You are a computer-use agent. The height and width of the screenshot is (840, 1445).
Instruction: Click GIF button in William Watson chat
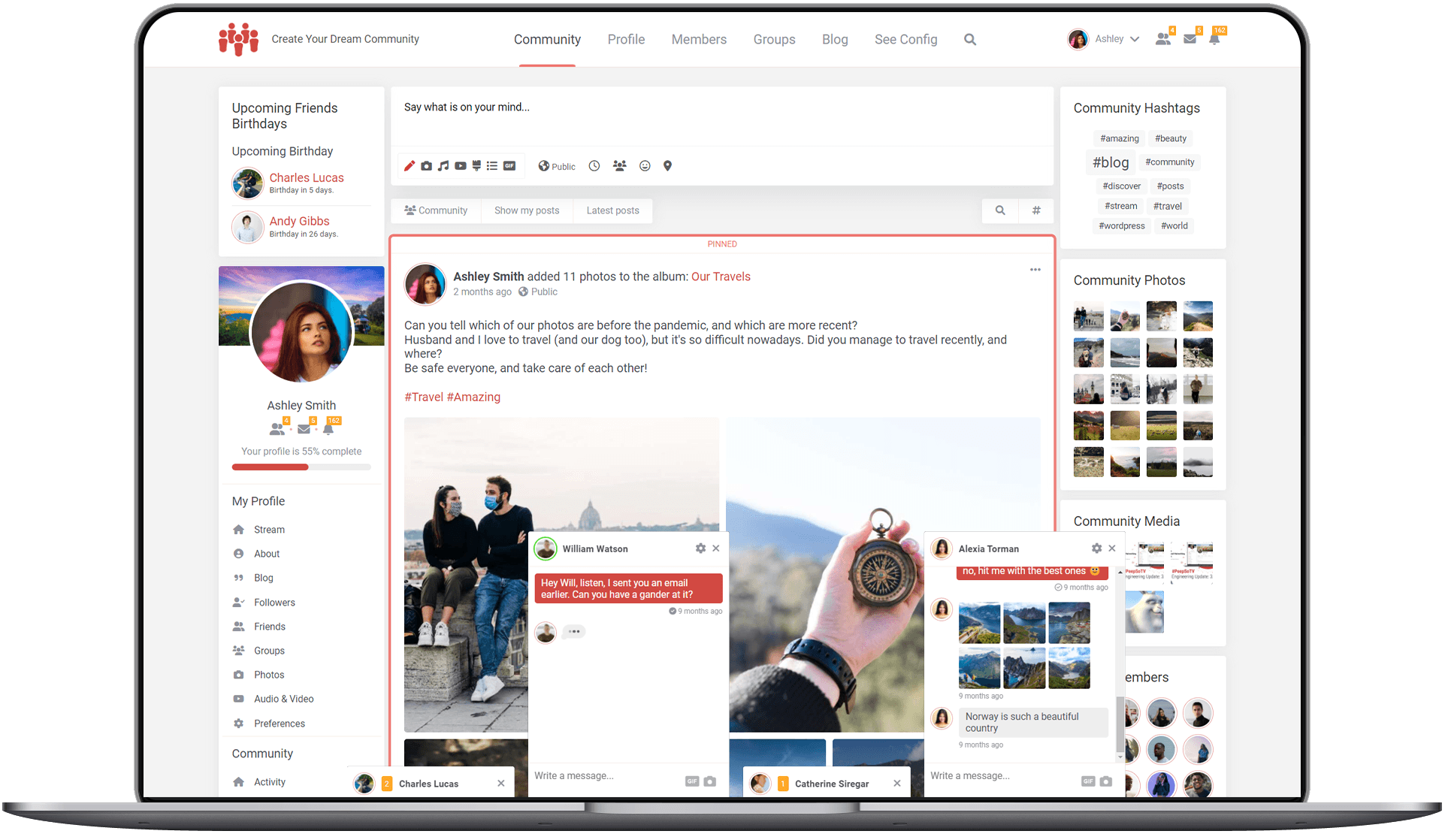click(692, 782)
